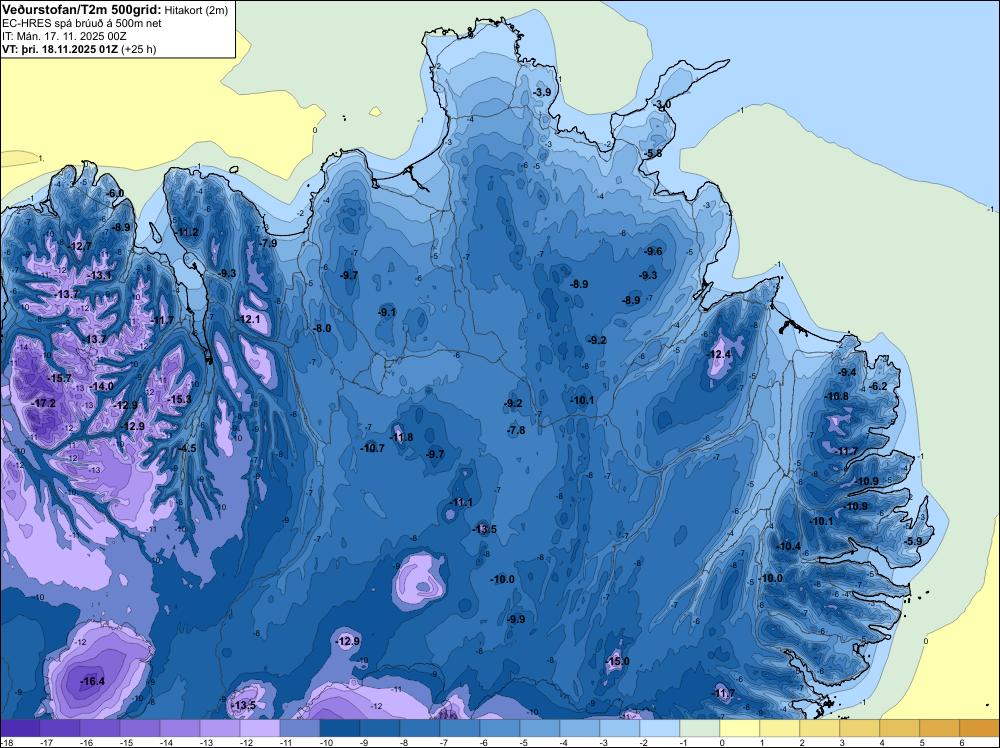Pick the -15.3 temperature label
This screenshot has height=748, width=1000.
179,399
